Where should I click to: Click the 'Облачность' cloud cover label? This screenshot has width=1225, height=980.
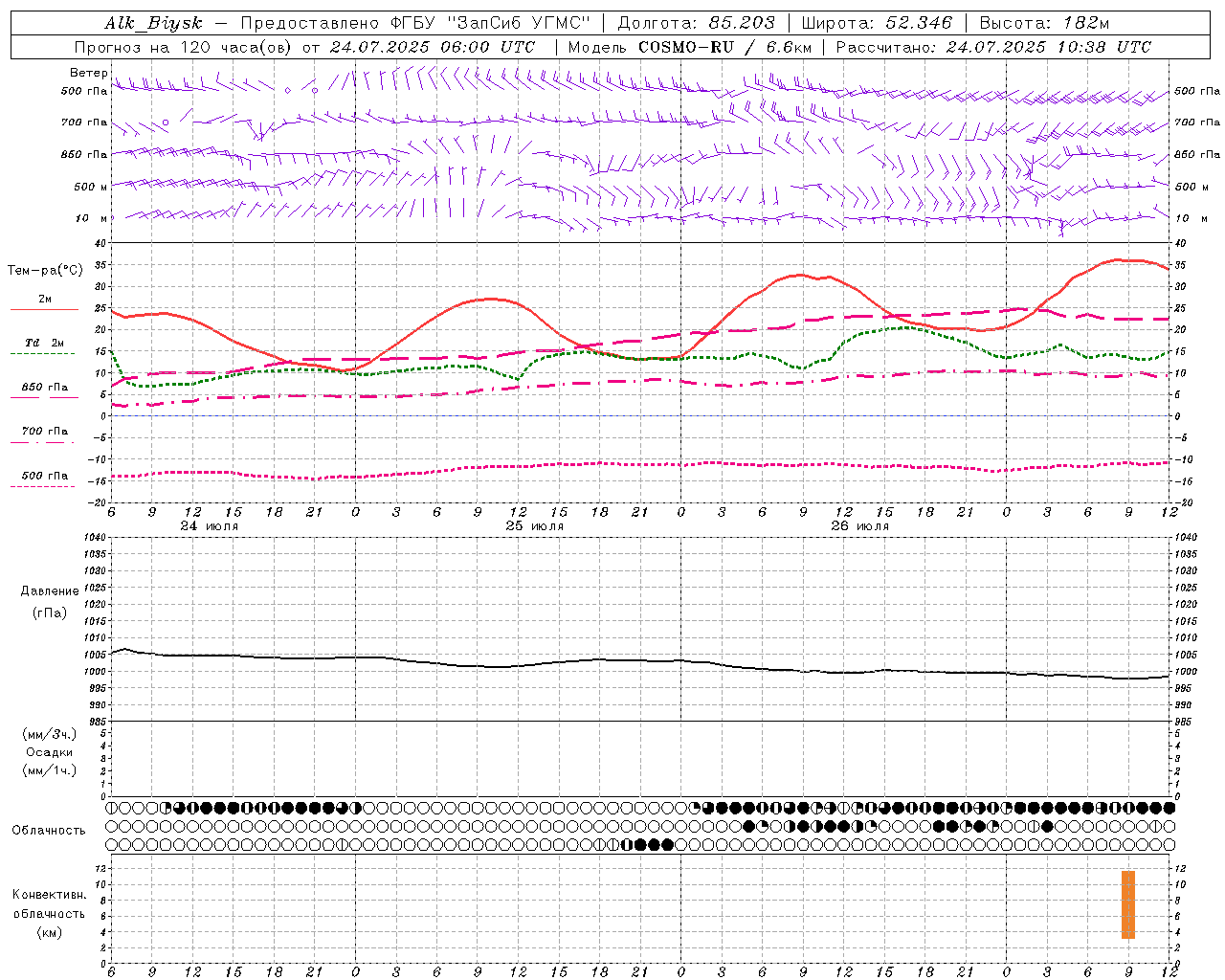coord(49,831)
